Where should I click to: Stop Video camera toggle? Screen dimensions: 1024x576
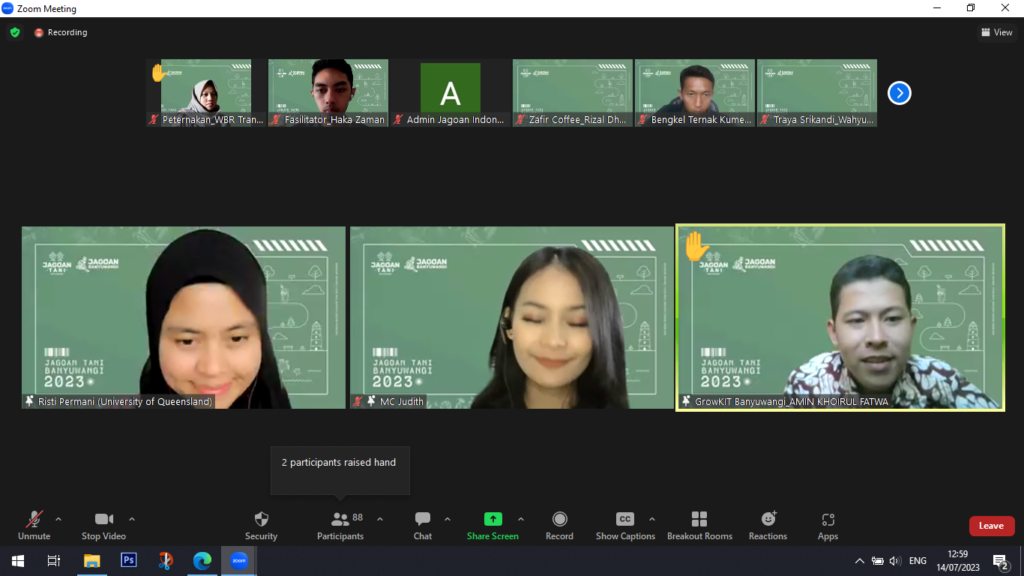point(103,524)
